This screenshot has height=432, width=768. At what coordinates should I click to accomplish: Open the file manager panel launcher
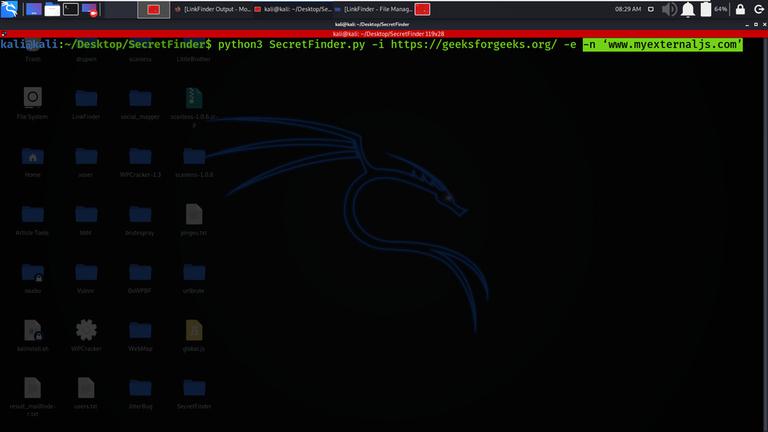(52, 9)
